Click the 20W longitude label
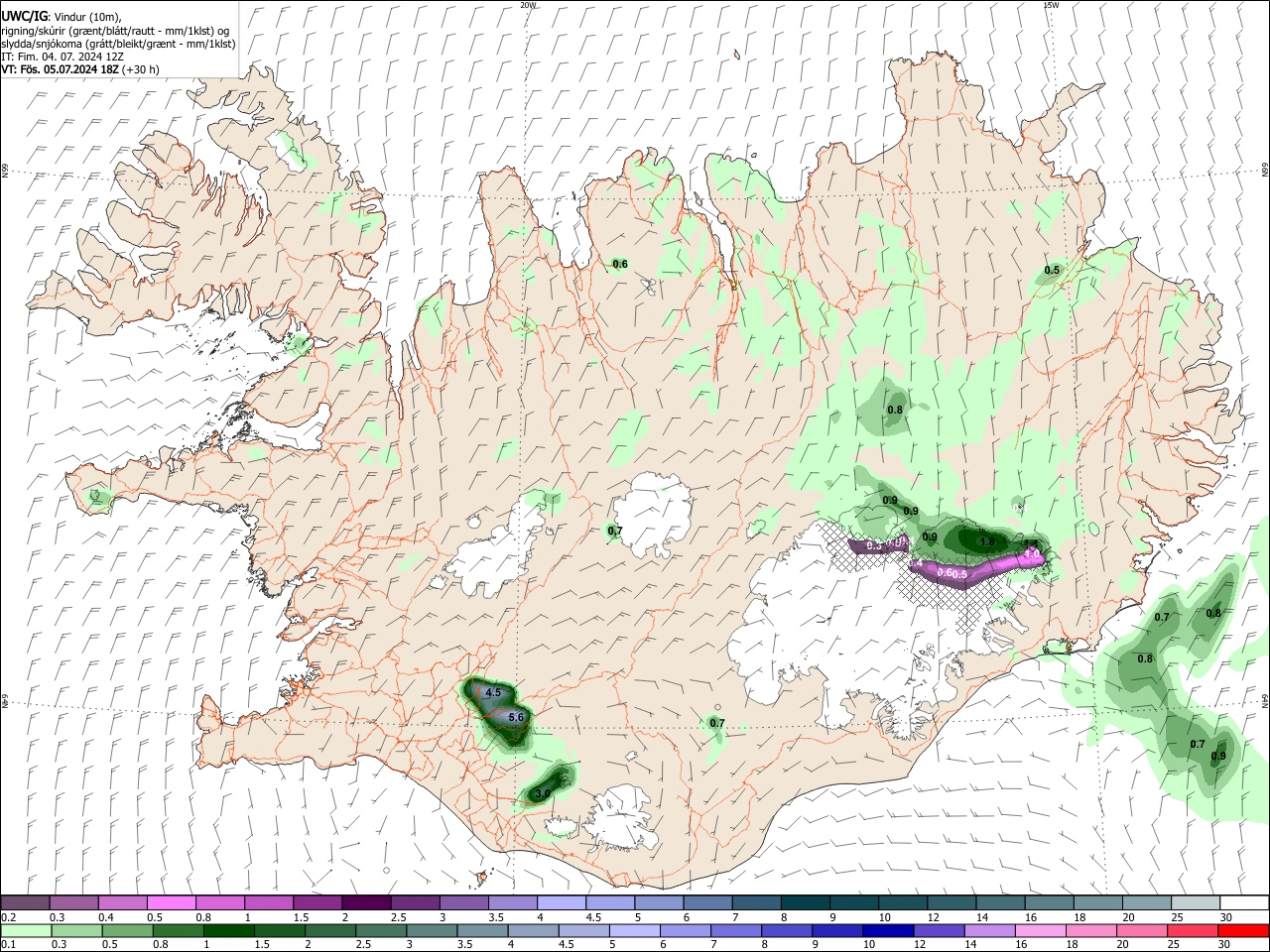This screenshot has height=952, width=1270. (528, 5)
